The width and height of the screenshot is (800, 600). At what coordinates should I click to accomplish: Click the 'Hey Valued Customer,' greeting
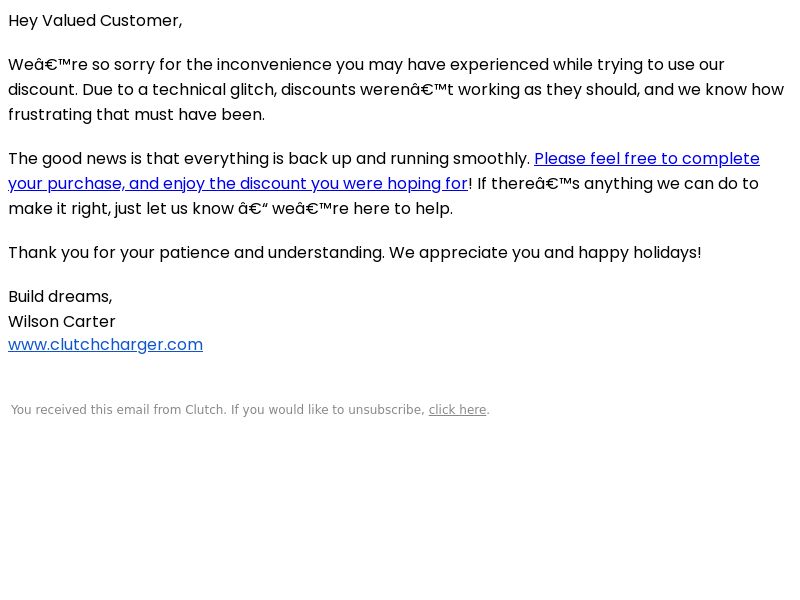pos(95,21)
